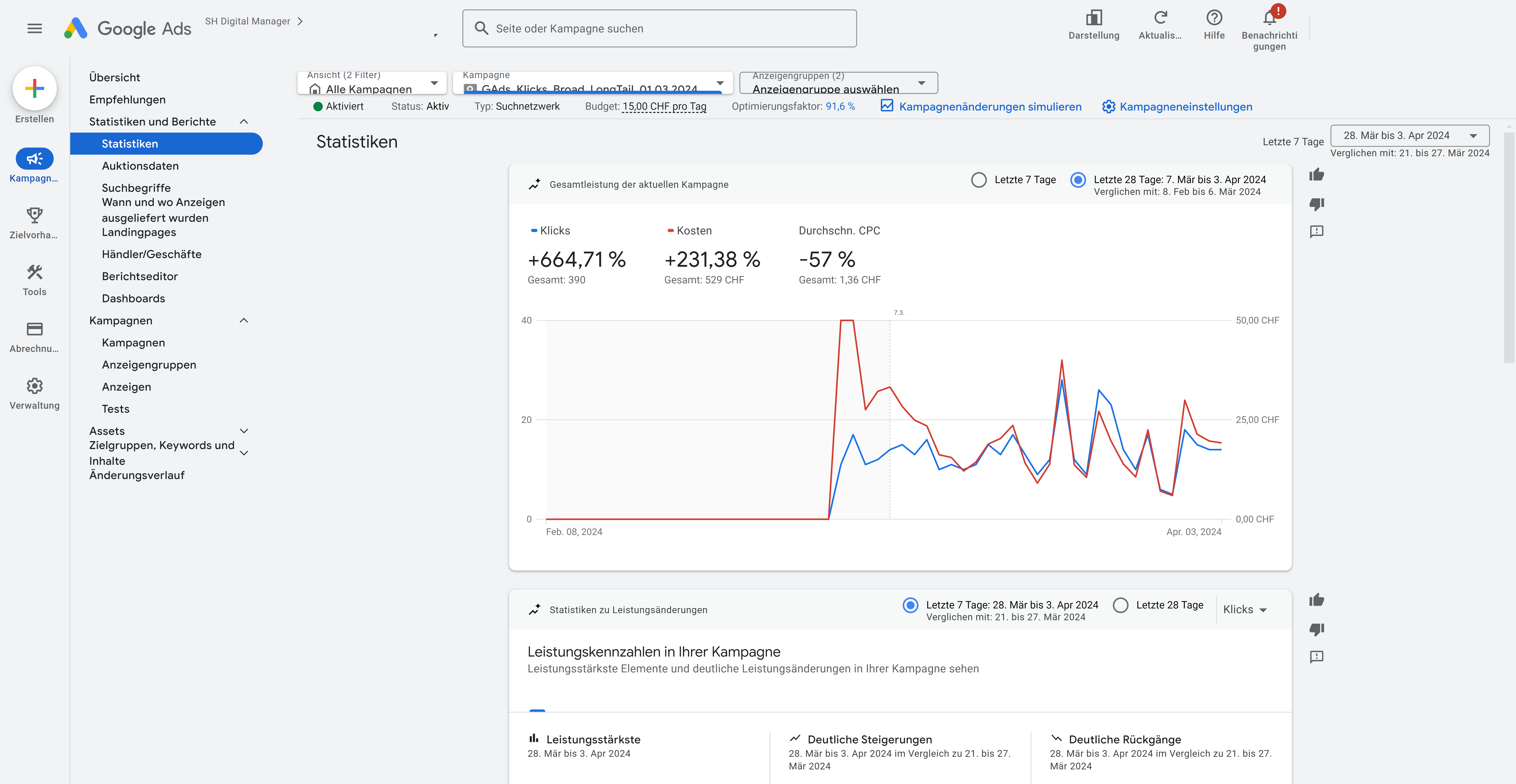Open Anzeigengruppen page
1516x784 pixels.
149,365
